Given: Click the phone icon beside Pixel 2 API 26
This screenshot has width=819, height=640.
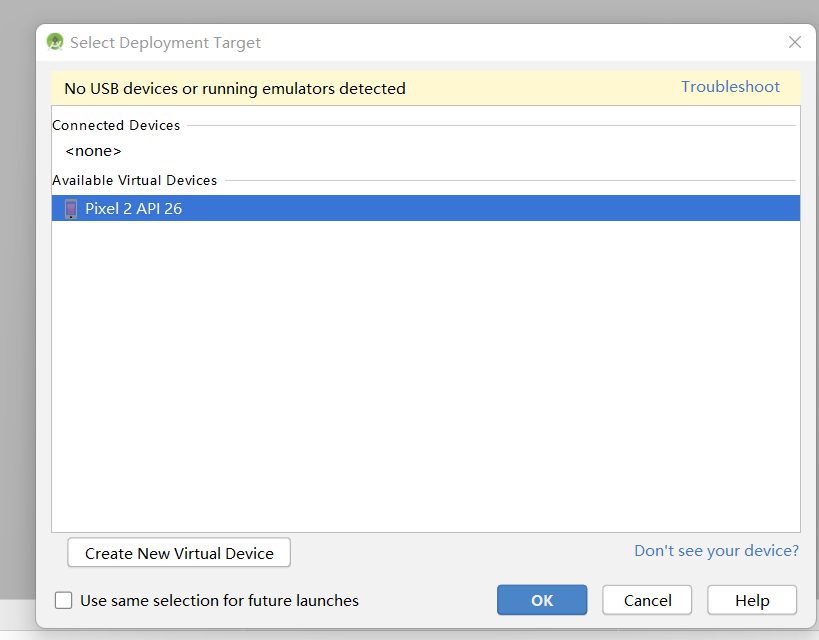Looking at the screenshot, I should [x=71, y=209].
